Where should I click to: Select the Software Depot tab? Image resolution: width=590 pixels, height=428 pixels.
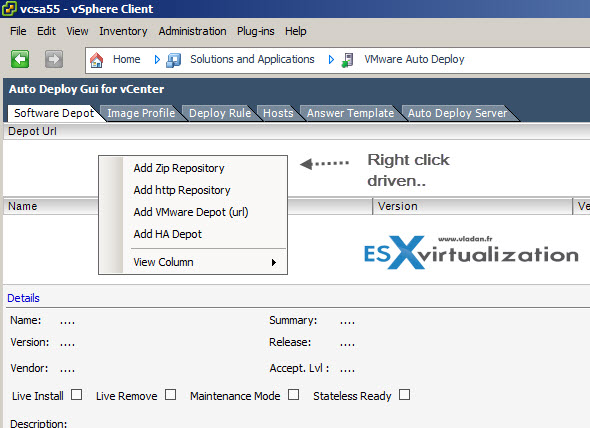tap(54, 113)
